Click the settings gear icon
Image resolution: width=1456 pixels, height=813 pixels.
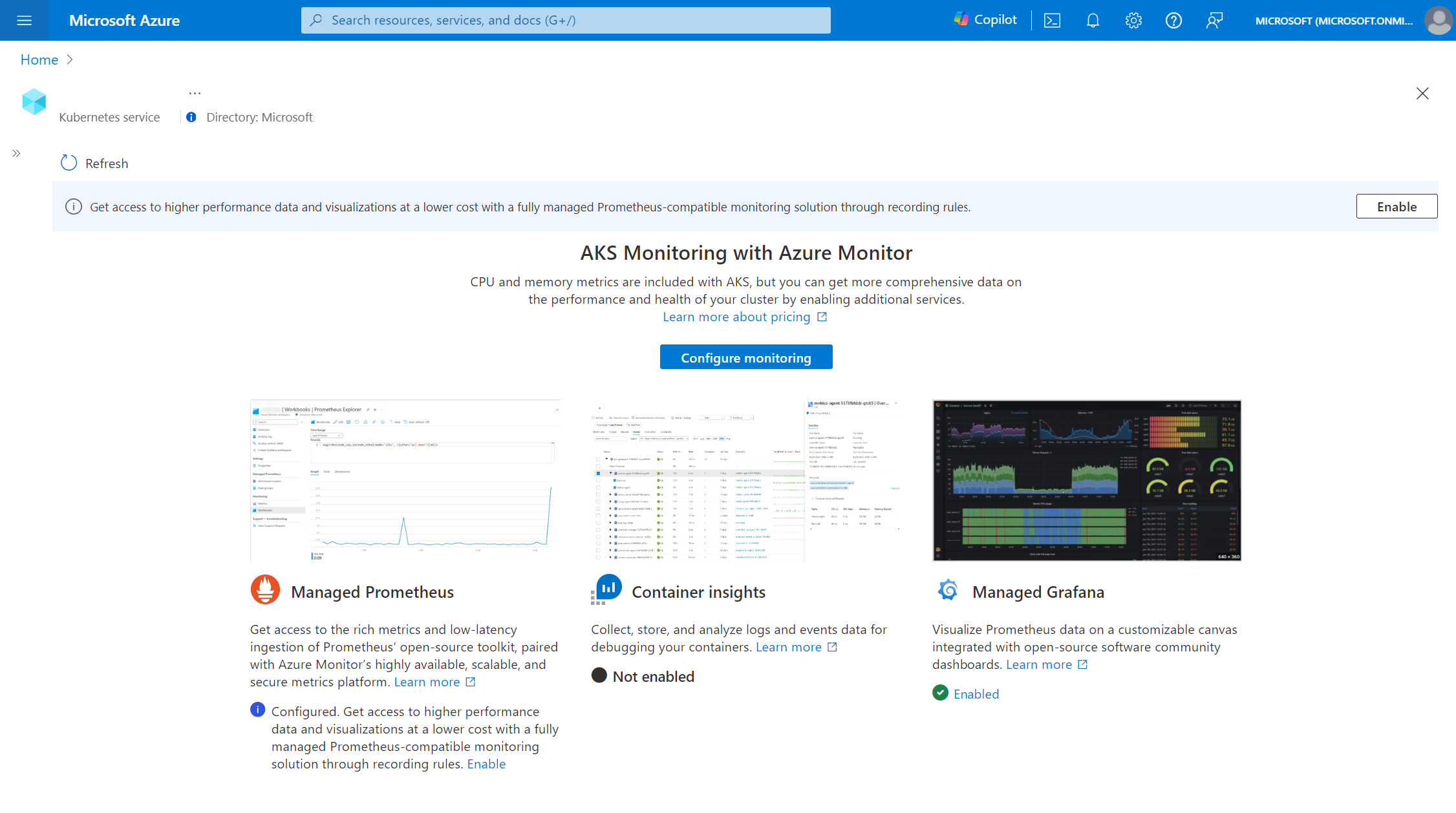tap(1134, 20)
